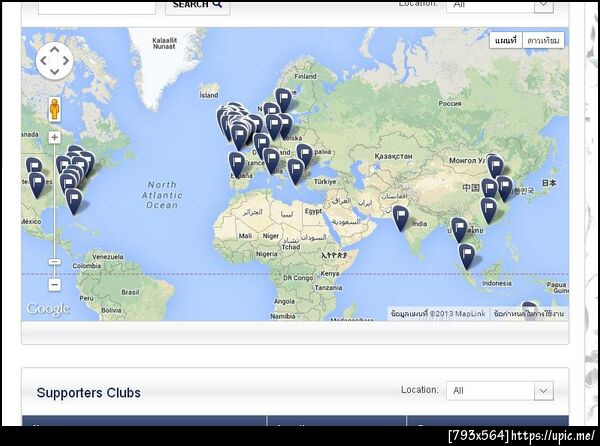The height and width of the screenshot is (446, 600).
Task: Click the 日本 label on map
Action: click(x=549, y=183)
